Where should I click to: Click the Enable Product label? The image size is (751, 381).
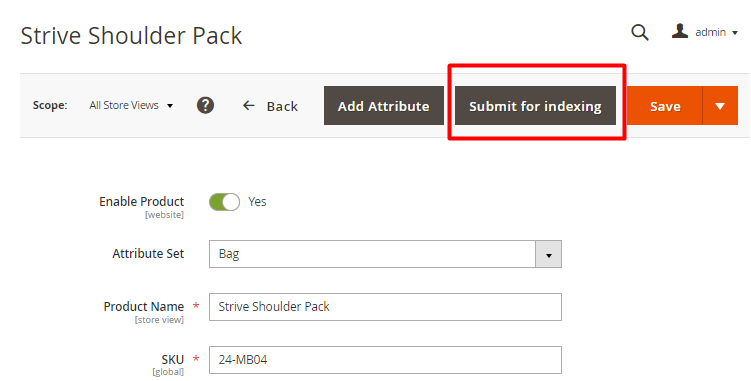pyautogui.click(x=141, y=202)
